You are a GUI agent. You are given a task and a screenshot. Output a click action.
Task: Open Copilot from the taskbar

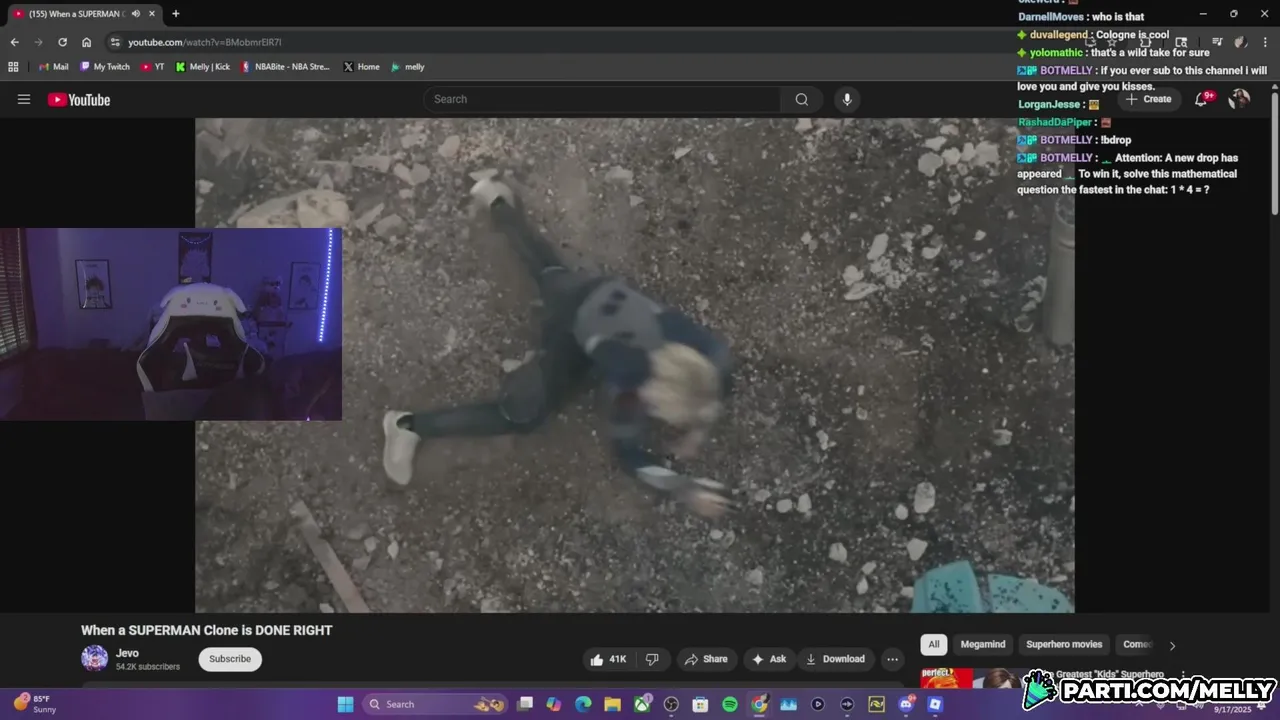(554, 704)
